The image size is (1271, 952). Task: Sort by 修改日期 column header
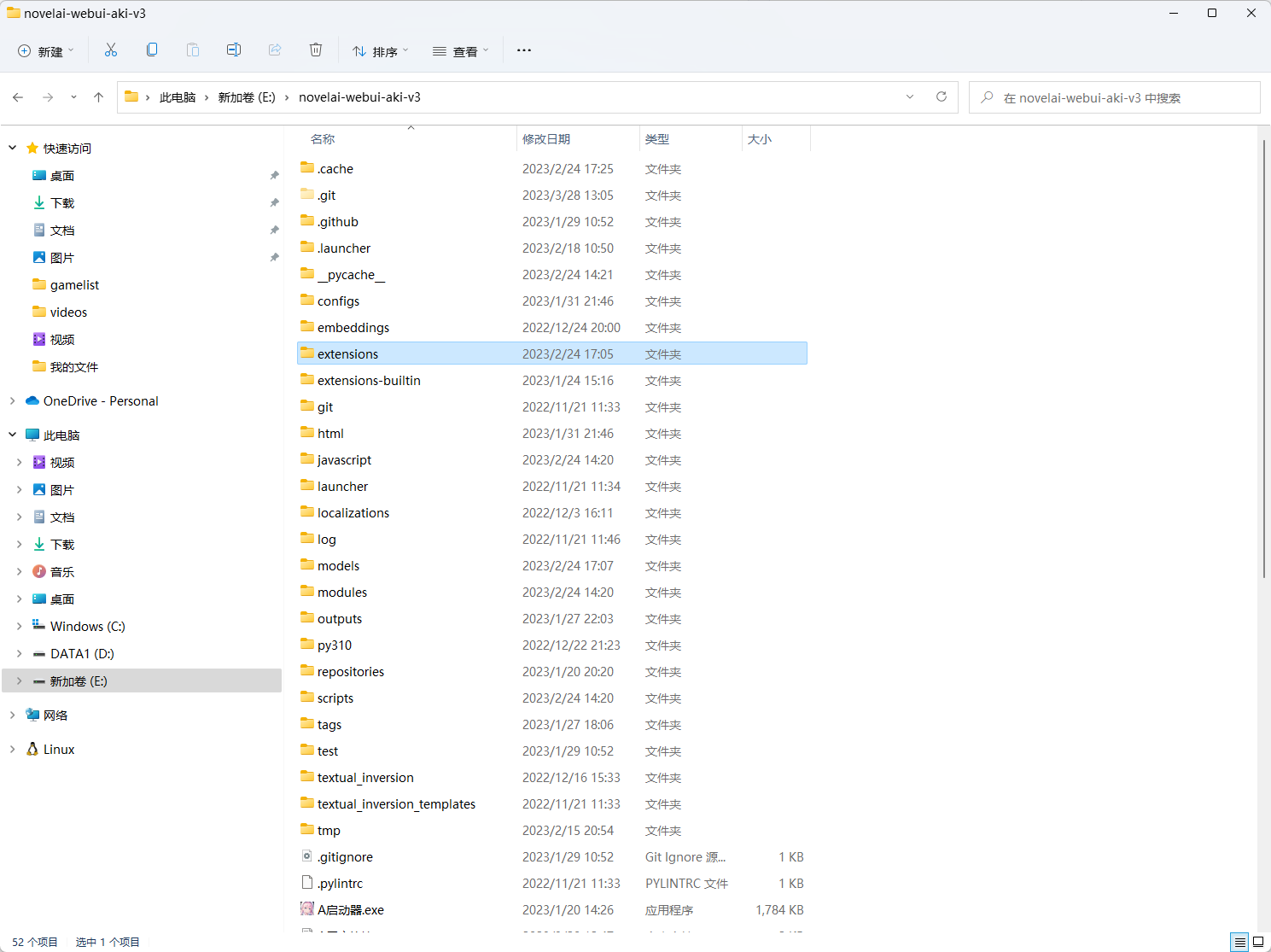click(x=546, y=139)
